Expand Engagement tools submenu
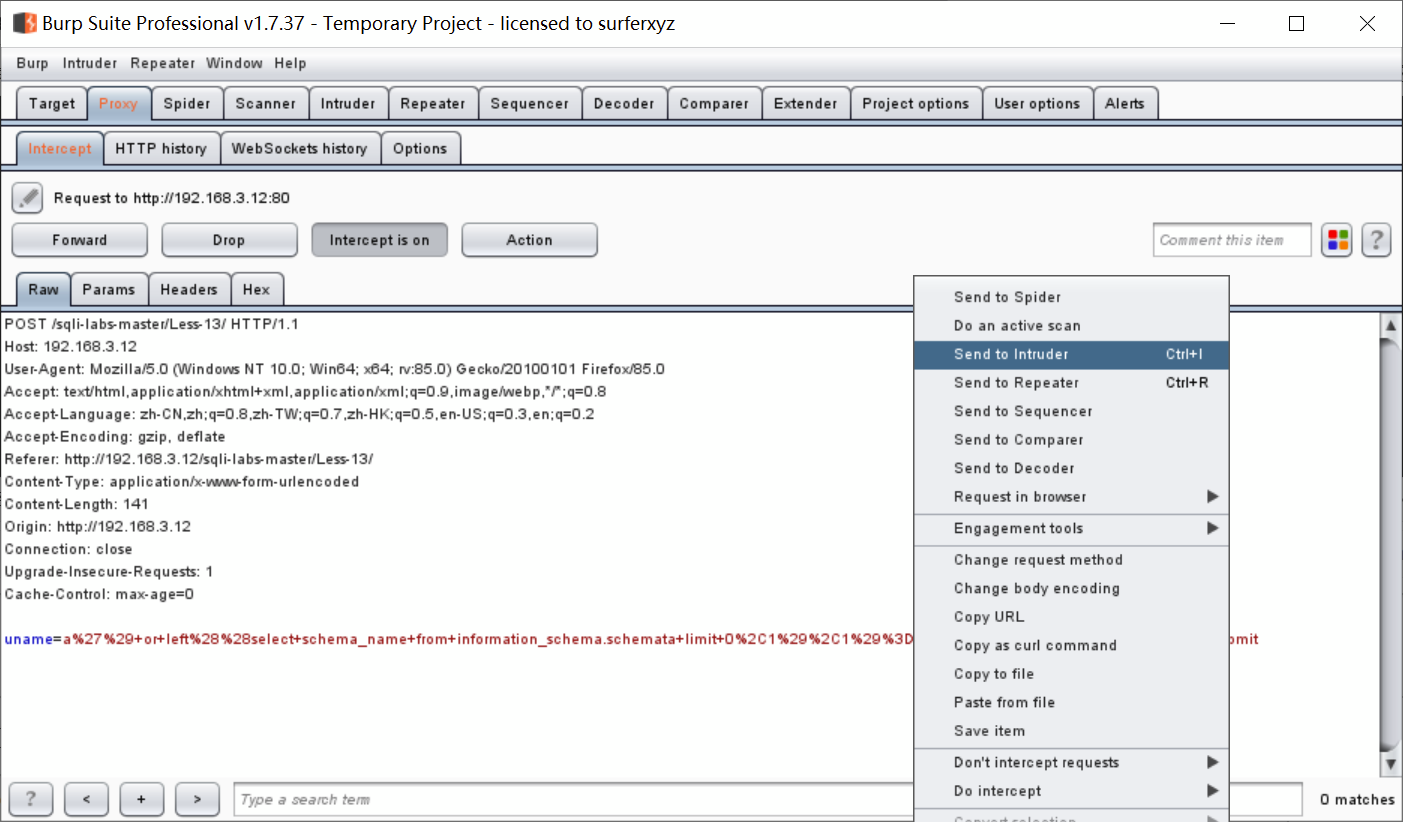 (x=1071, y=528)
